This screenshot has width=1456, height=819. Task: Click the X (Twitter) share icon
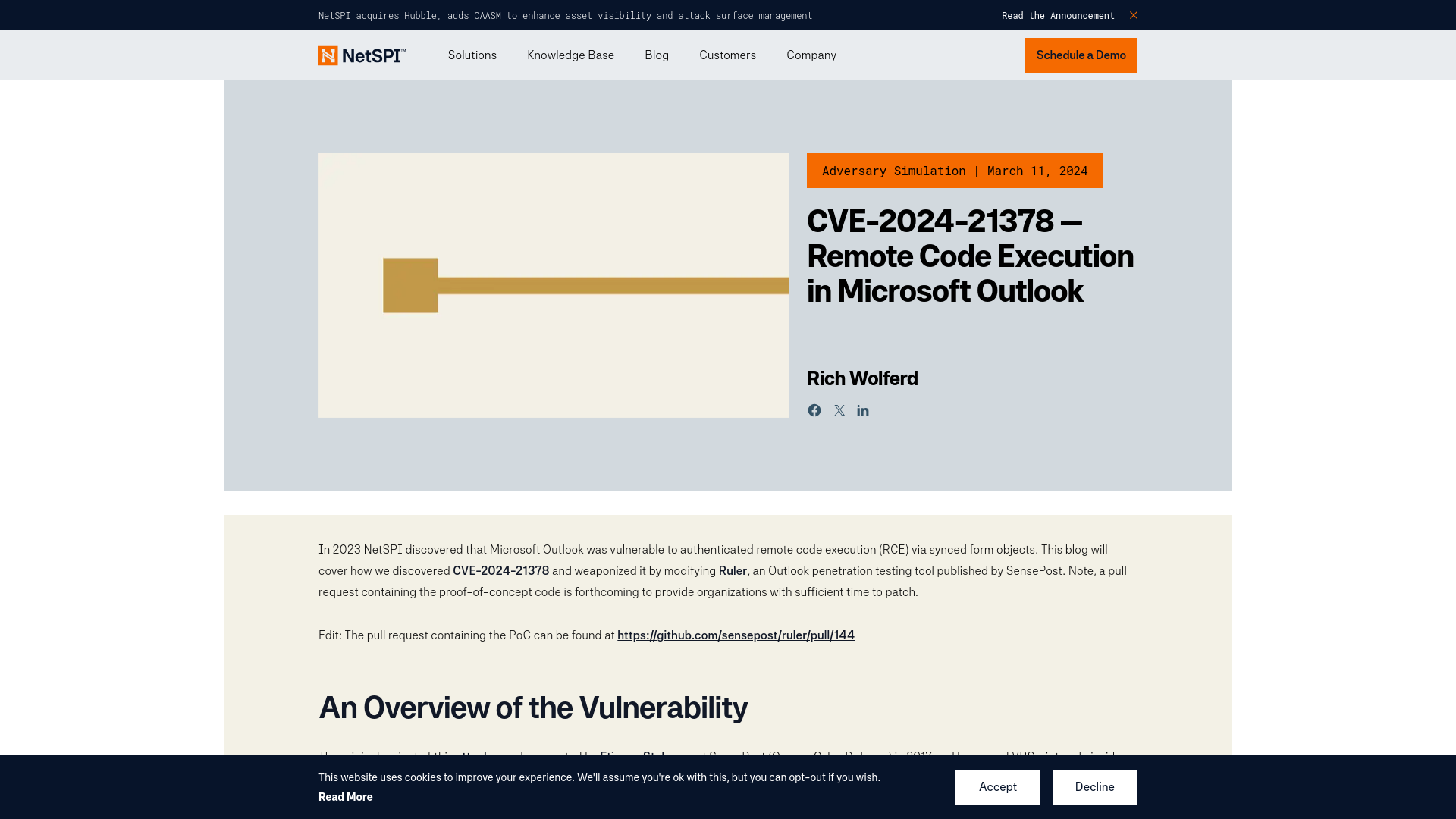(x=838, y=410)
